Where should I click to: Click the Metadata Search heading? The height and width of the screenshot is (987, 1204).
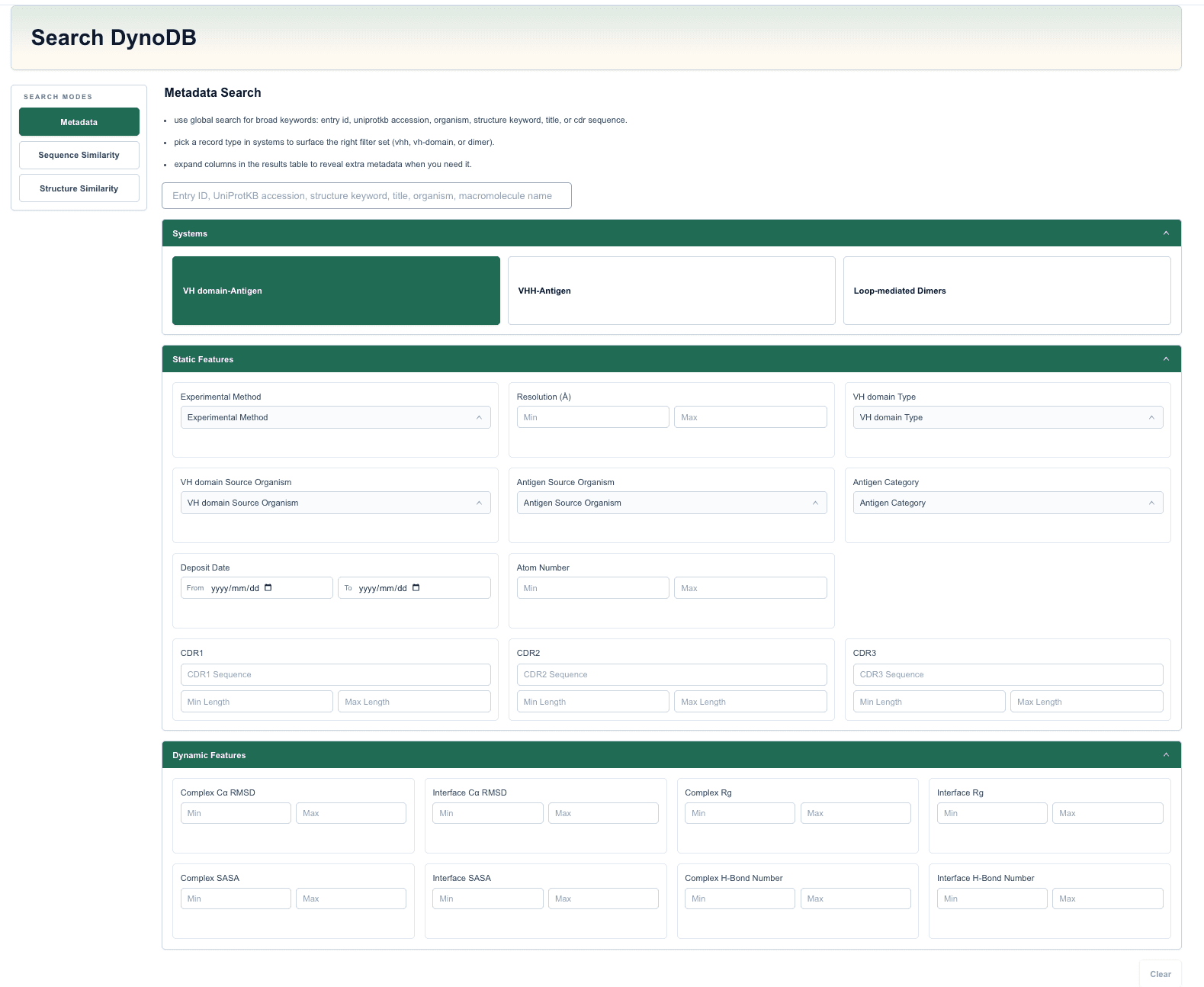213,92
